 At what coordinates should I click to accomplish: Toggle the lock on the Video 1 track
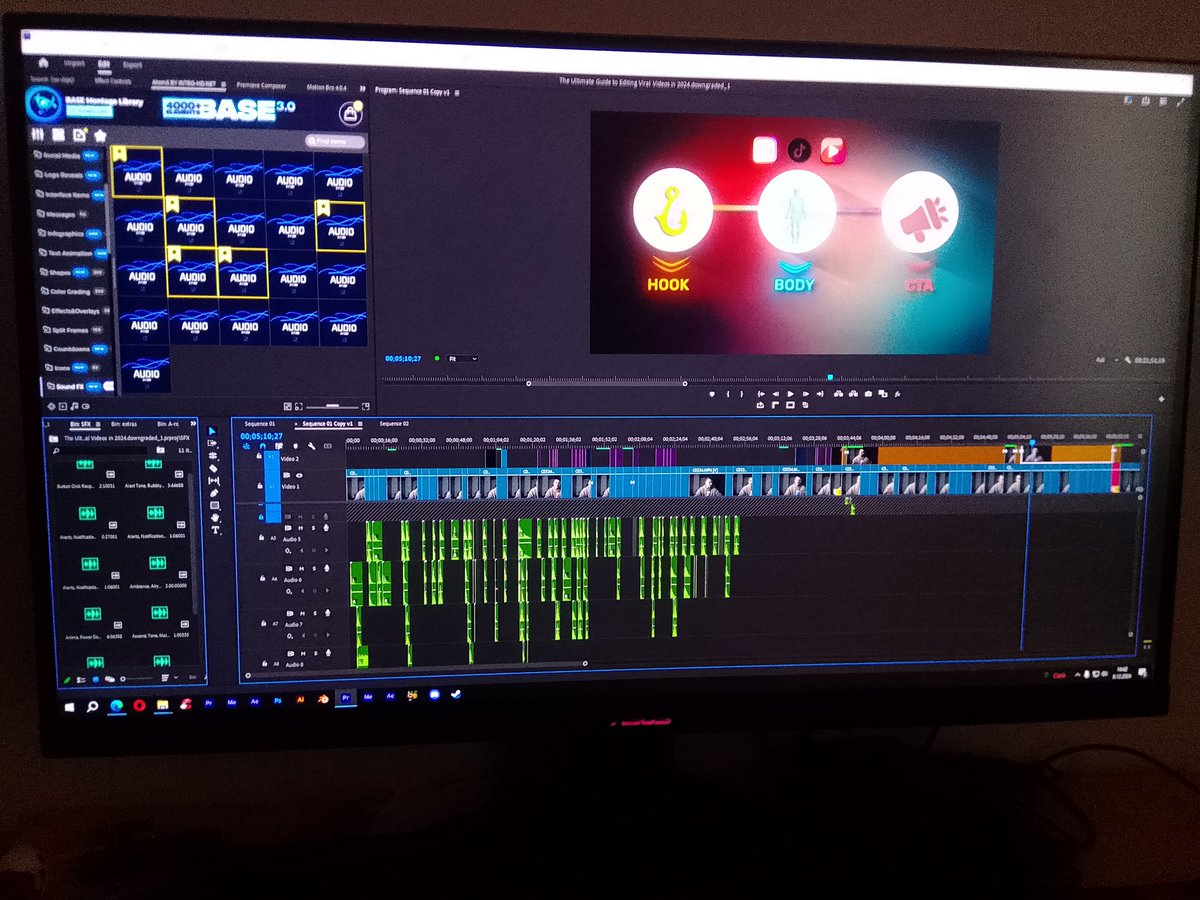[260, 486]
